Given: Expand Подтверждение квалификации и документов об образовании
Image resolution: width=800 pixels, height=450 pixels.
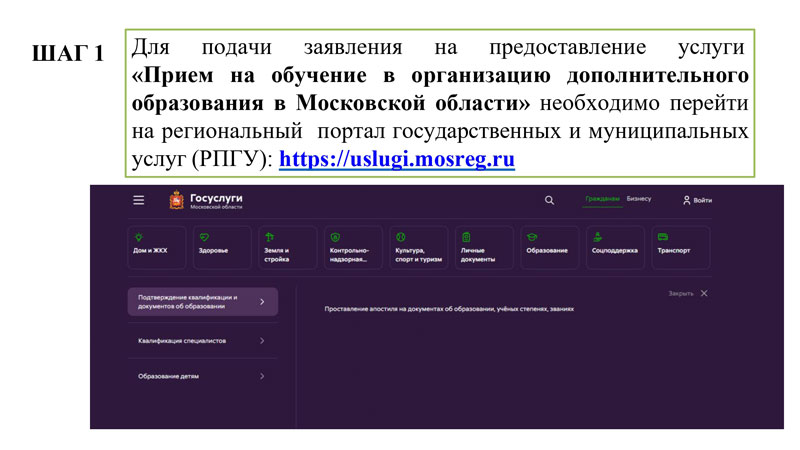Looking at the screenshot, I should click(202, 301).
